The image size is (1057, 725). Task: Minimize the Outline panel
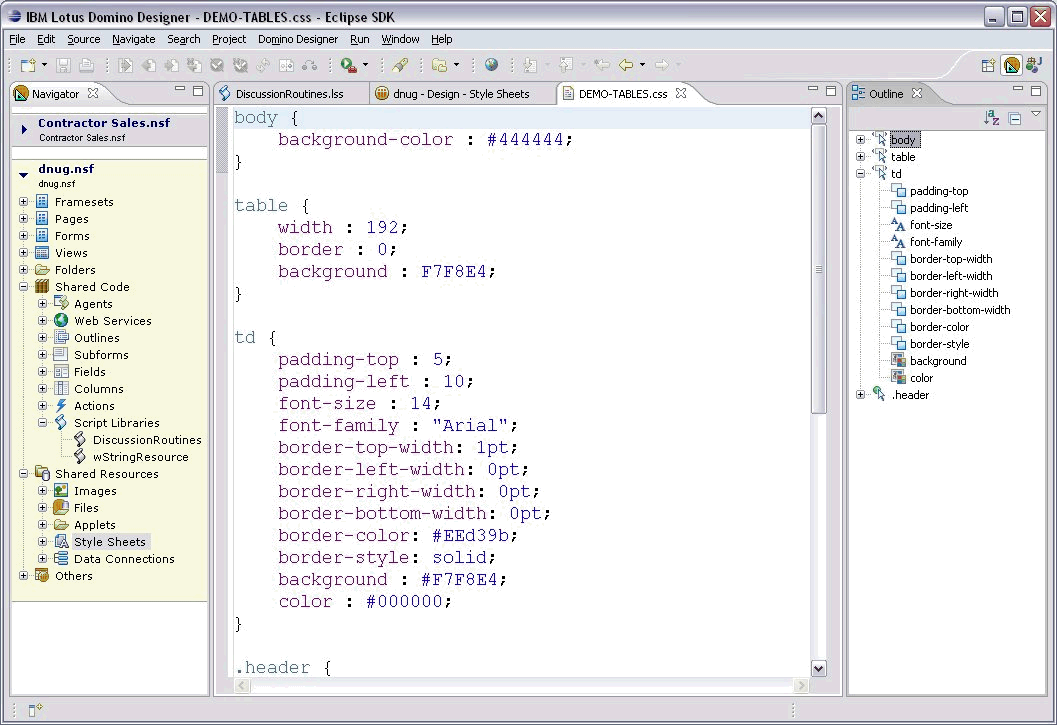click(x=1018, y=88)
